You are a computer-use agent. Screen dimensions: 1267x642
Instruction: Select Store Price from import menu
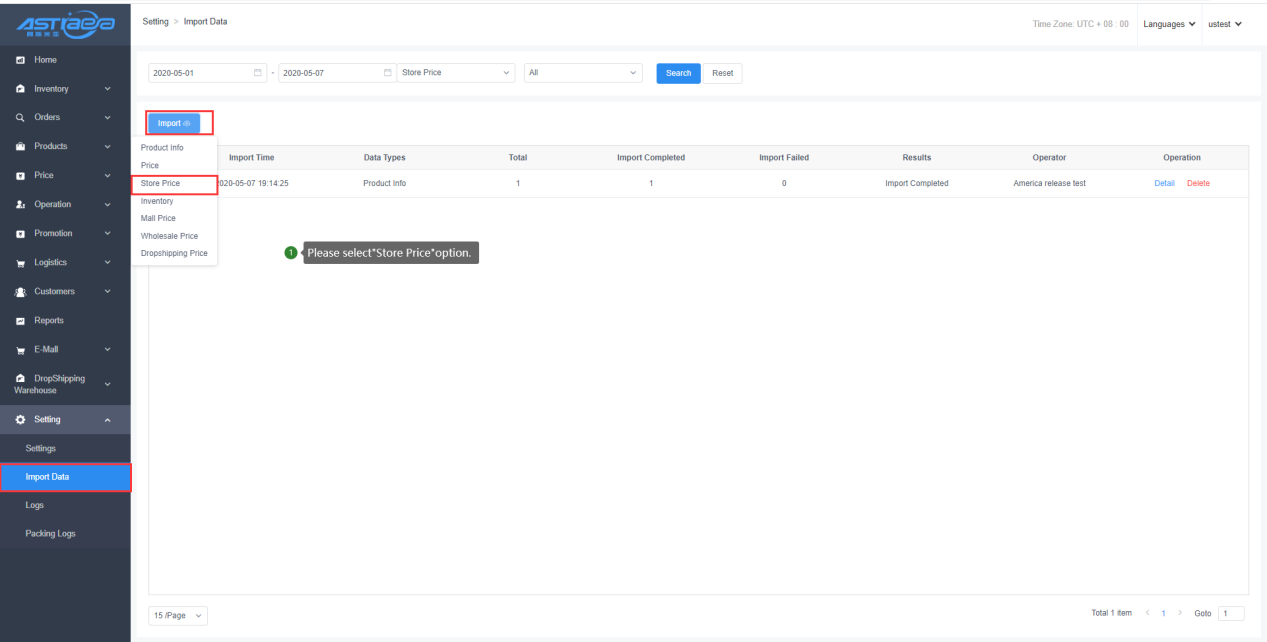point(160,184)
